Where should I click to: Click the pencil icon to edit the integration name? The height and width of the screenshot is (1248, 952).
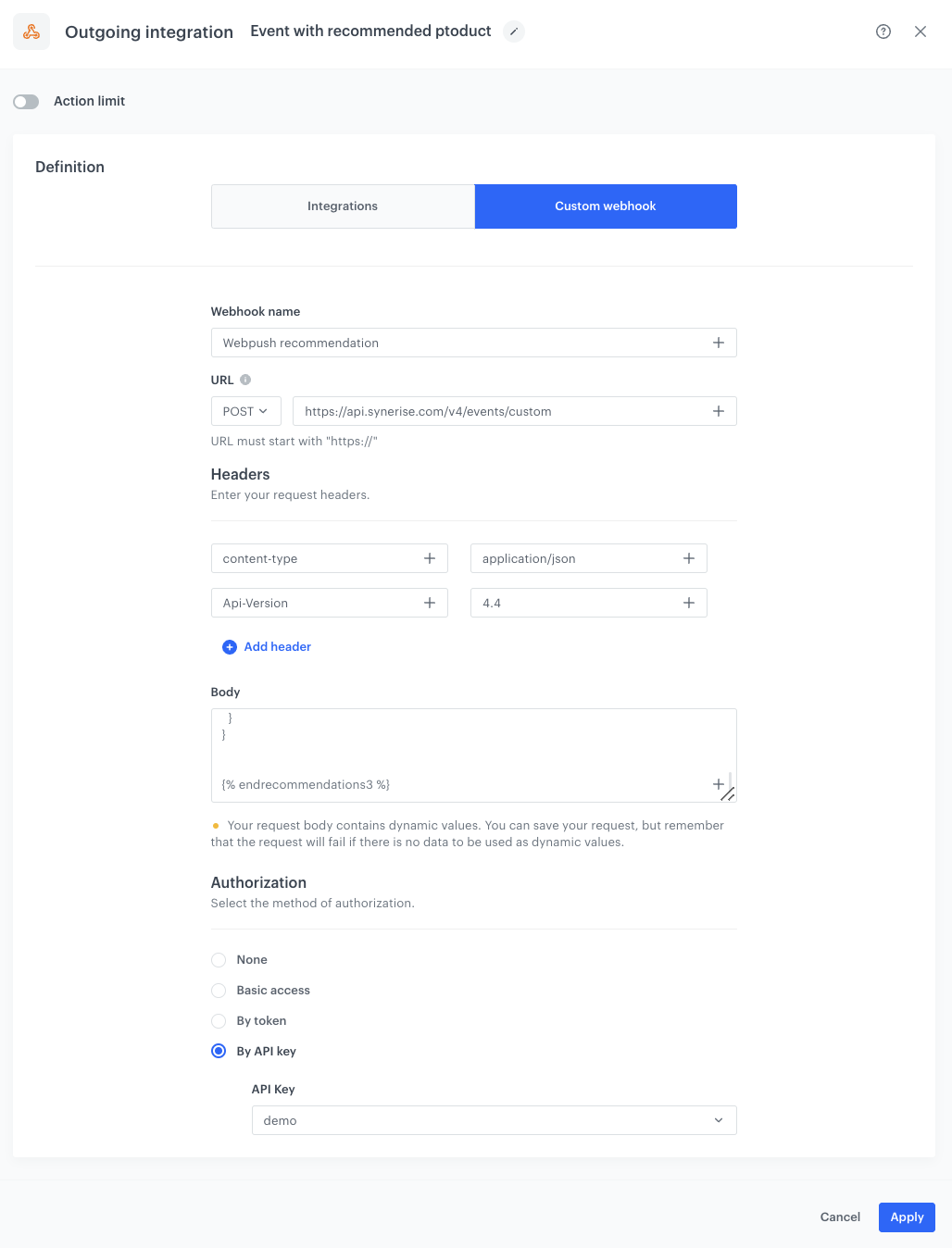[x=514, y=31]
